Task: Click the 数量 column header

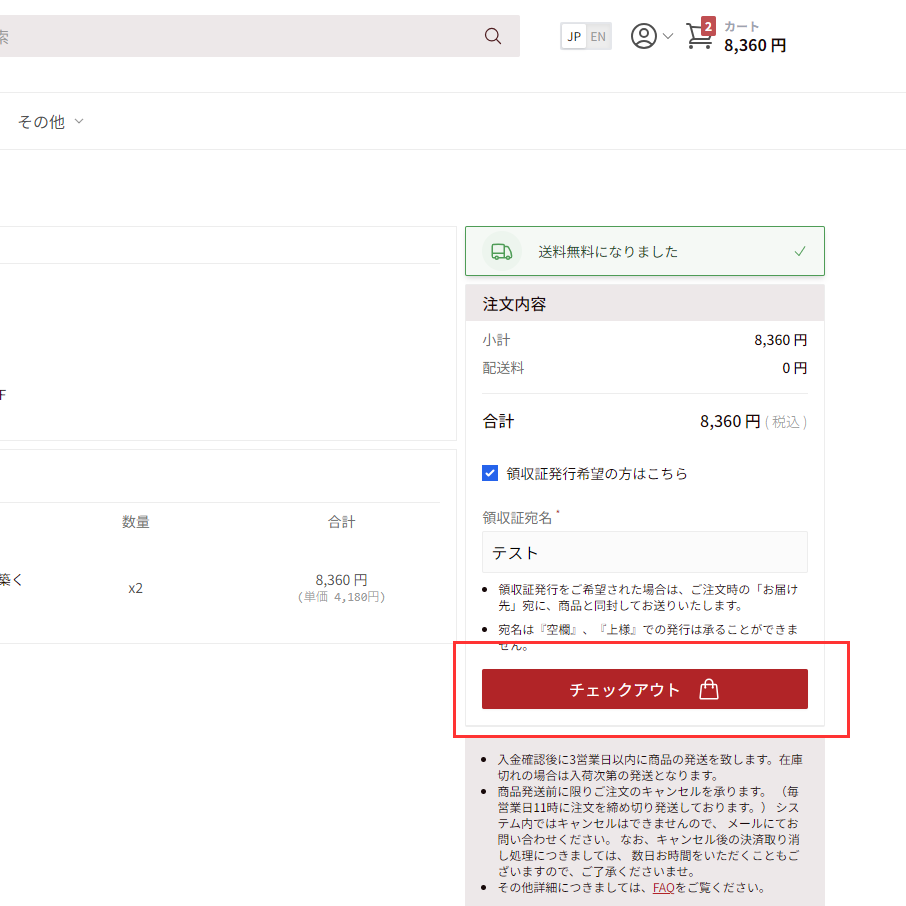Action: click(x=136, y=522)
